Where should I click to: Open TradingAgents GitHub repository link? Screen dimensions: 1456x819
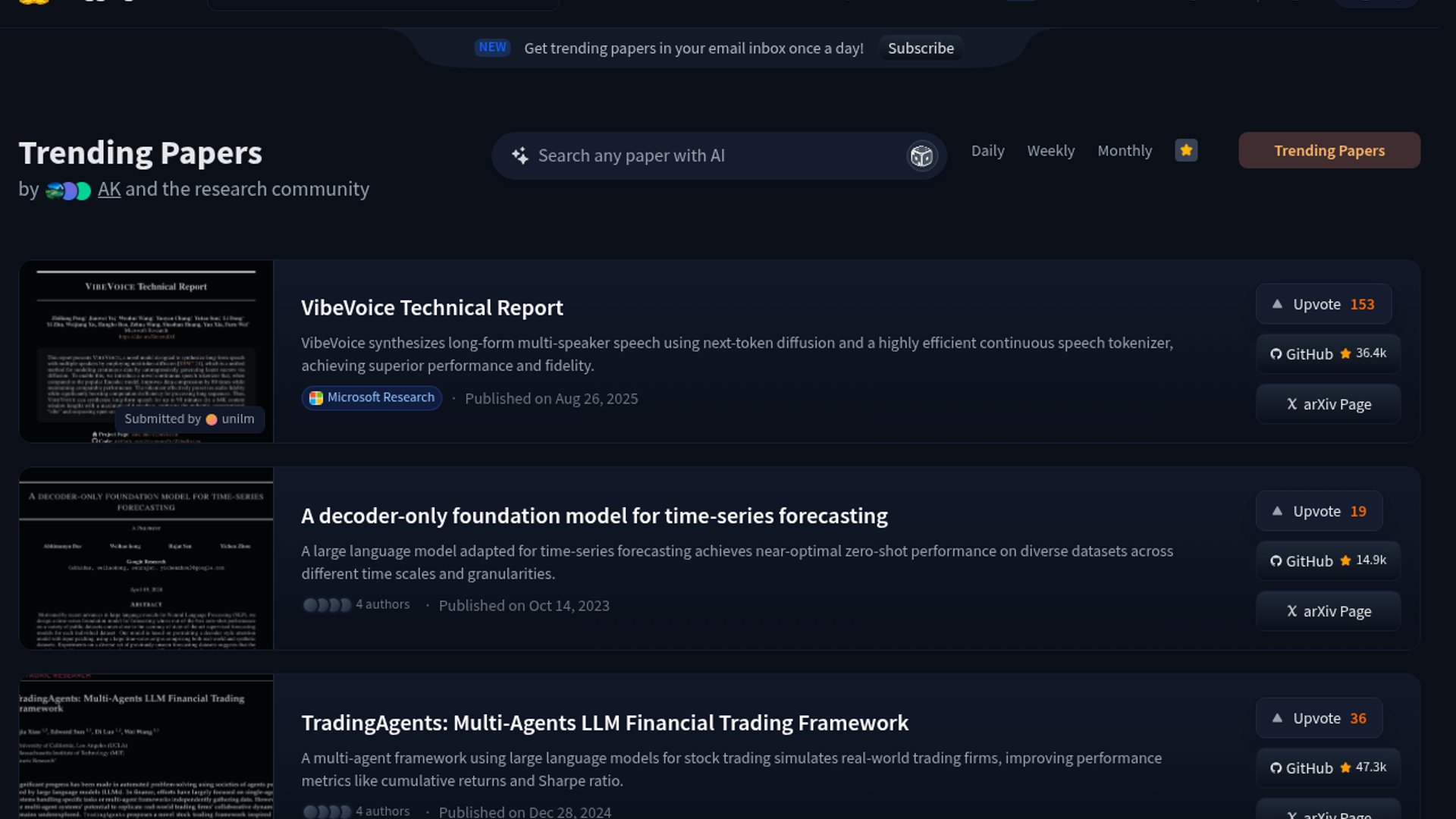click(x=1328, y=767)
